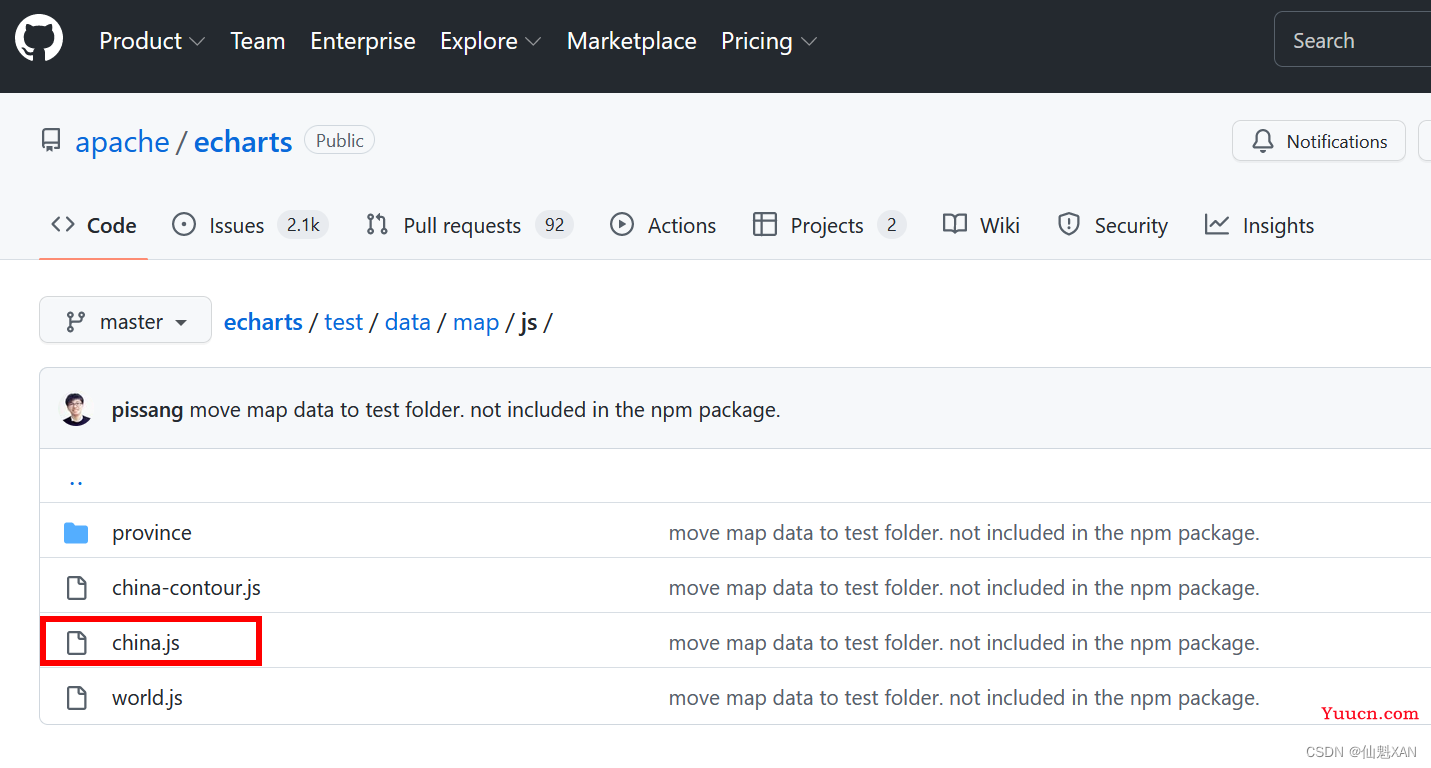The width and height of the screenshot is (1431, 768).
Task: Expand the Product menu
Action: coord(152,41)
